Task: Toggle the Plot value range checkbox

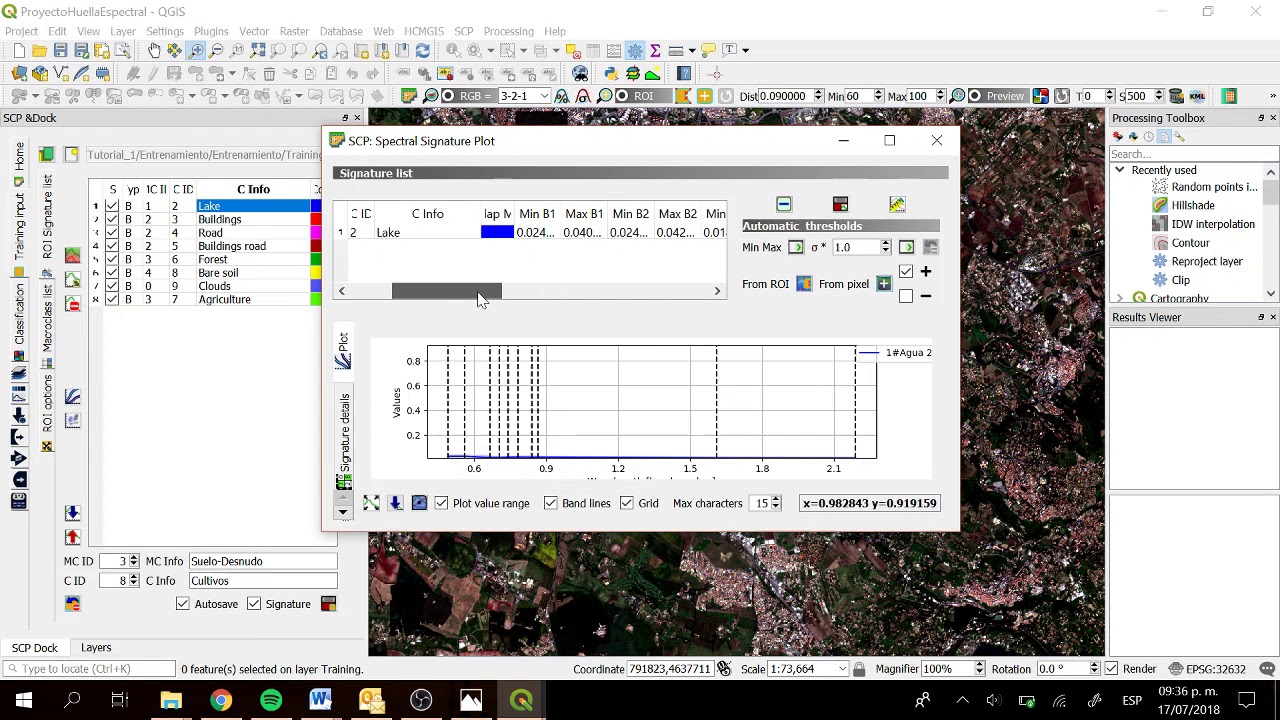Action: click(441, 503)
